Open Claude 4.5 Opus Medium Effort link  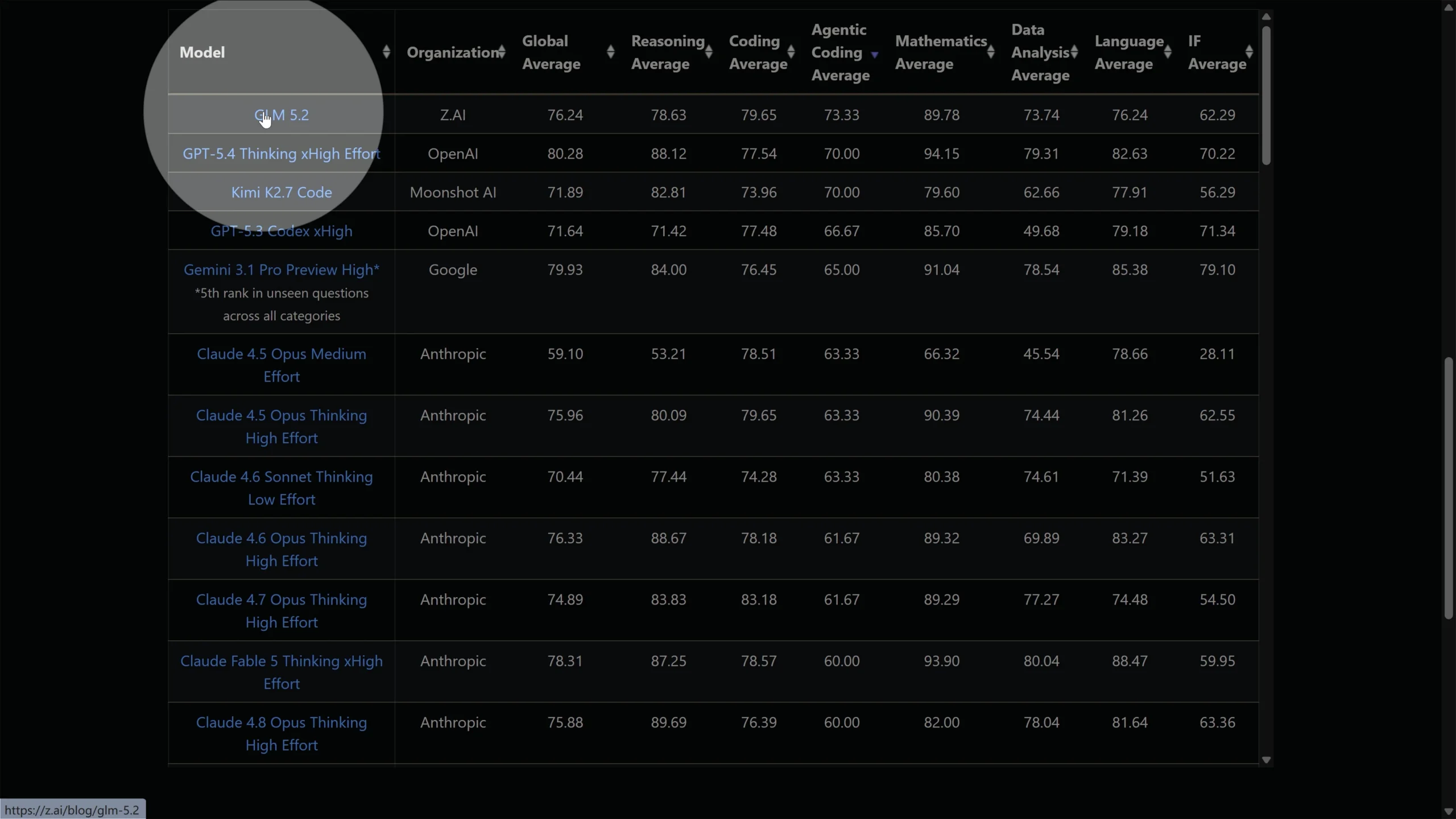282,365
